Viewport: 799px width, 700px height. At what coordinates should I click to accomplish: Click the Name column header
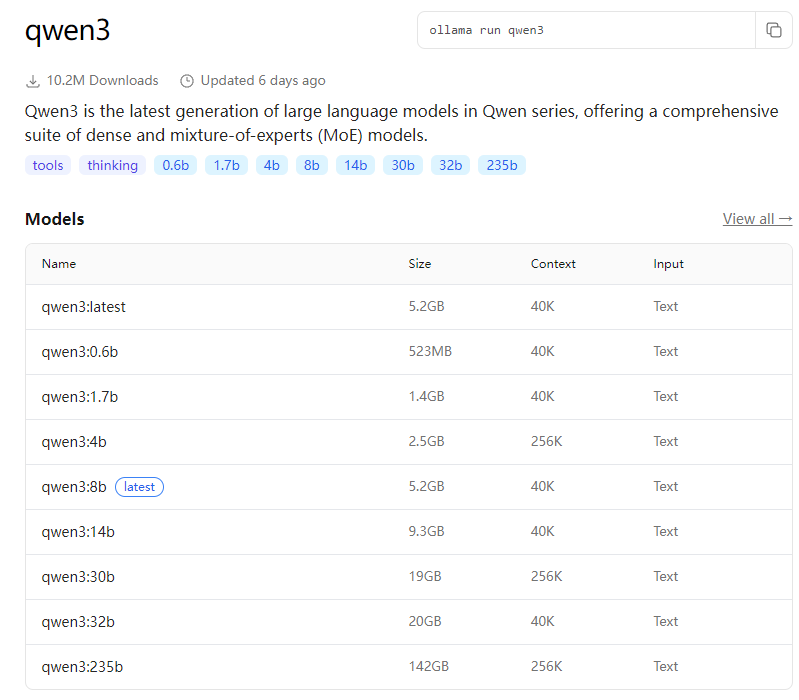59,264
